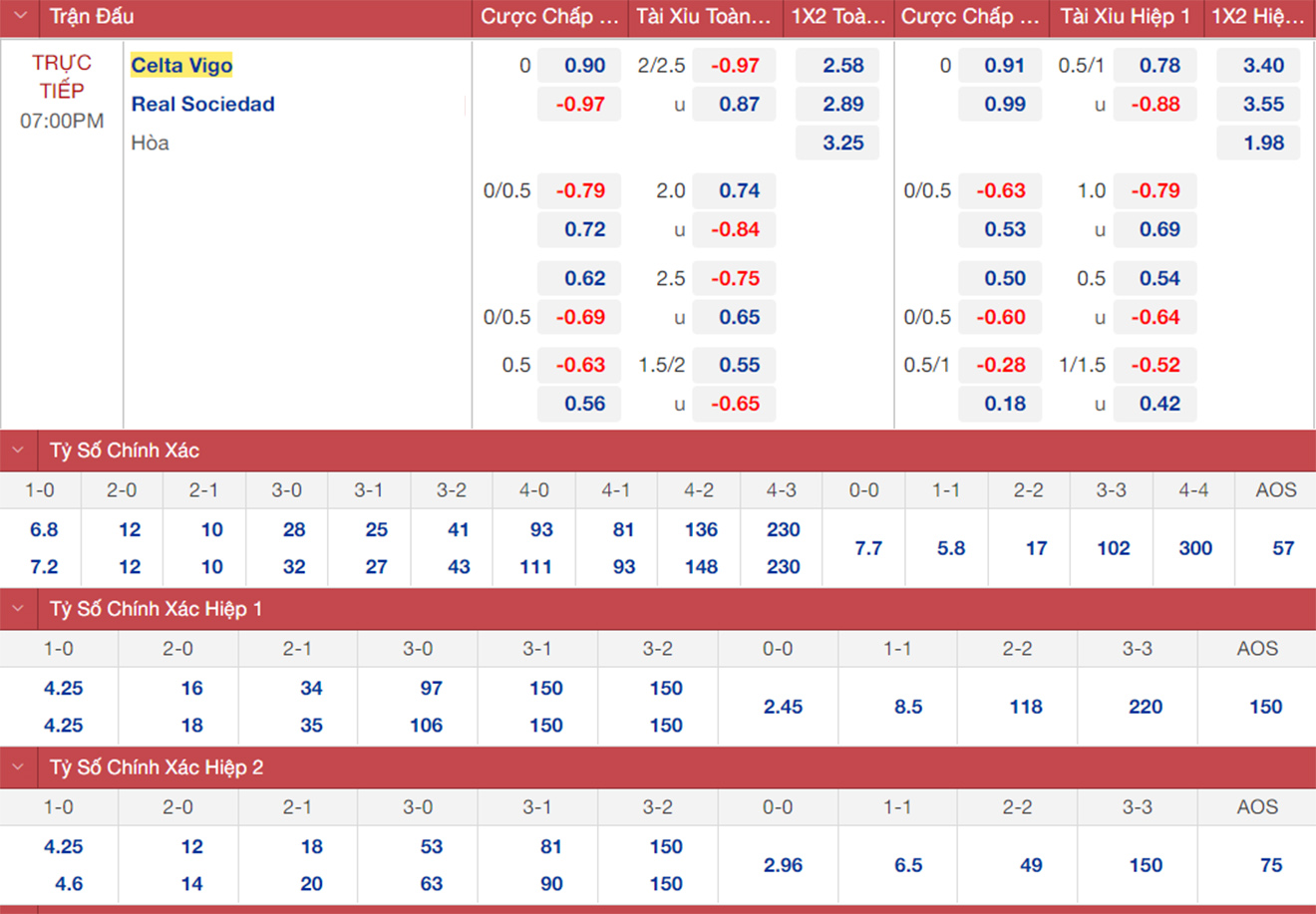Select first-half 1X2 odds 3.40
Viewport: 1316px width, 914px height.
[x=1263, y=66]
